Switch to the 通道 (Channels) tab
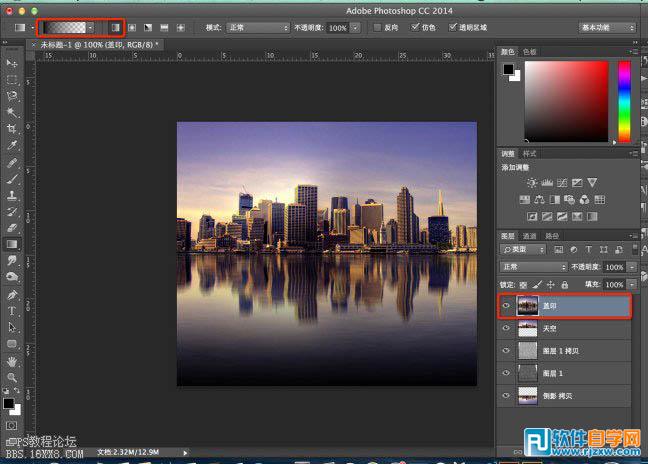 point(530,236)
